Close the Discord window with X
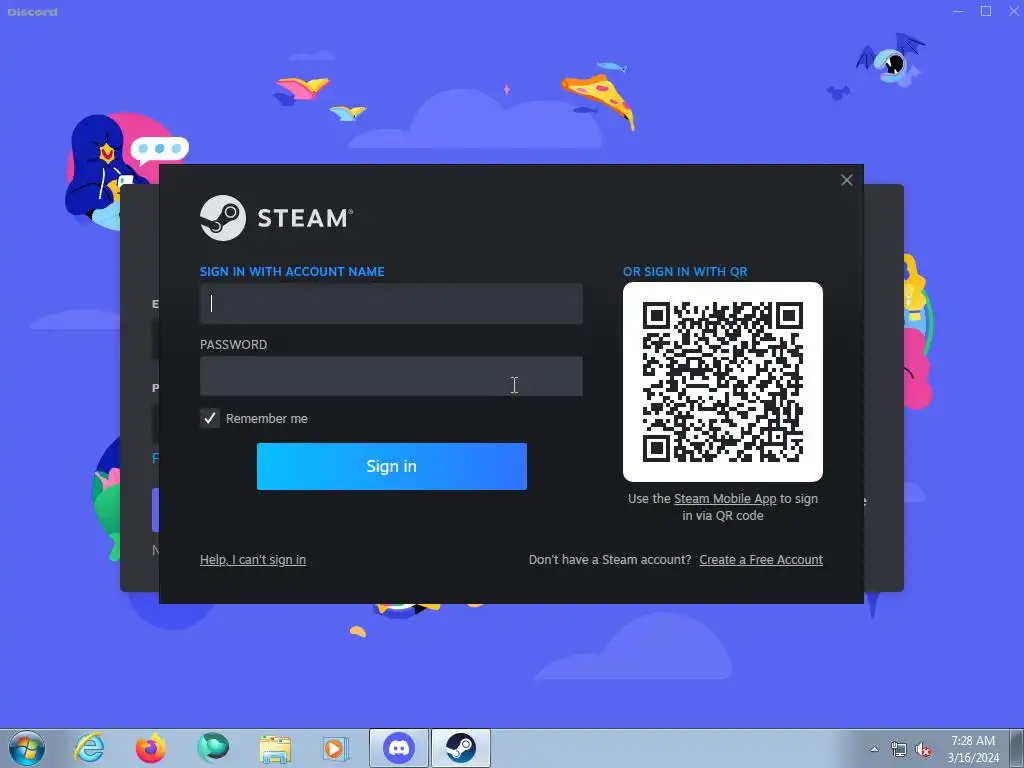 [1014, 11]
